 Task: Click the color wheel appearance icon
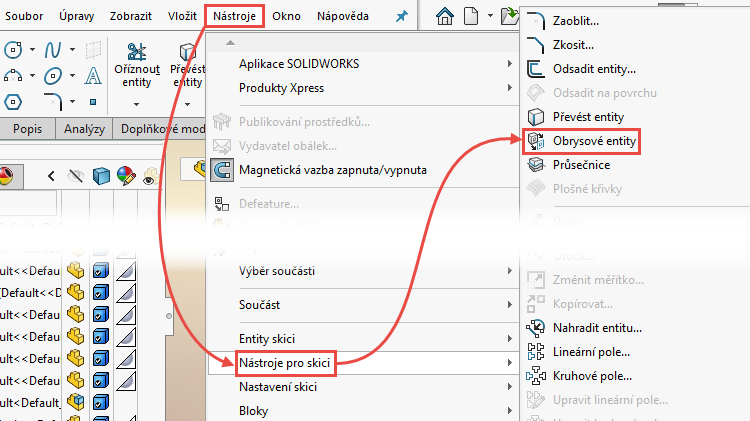click(126, 176)
